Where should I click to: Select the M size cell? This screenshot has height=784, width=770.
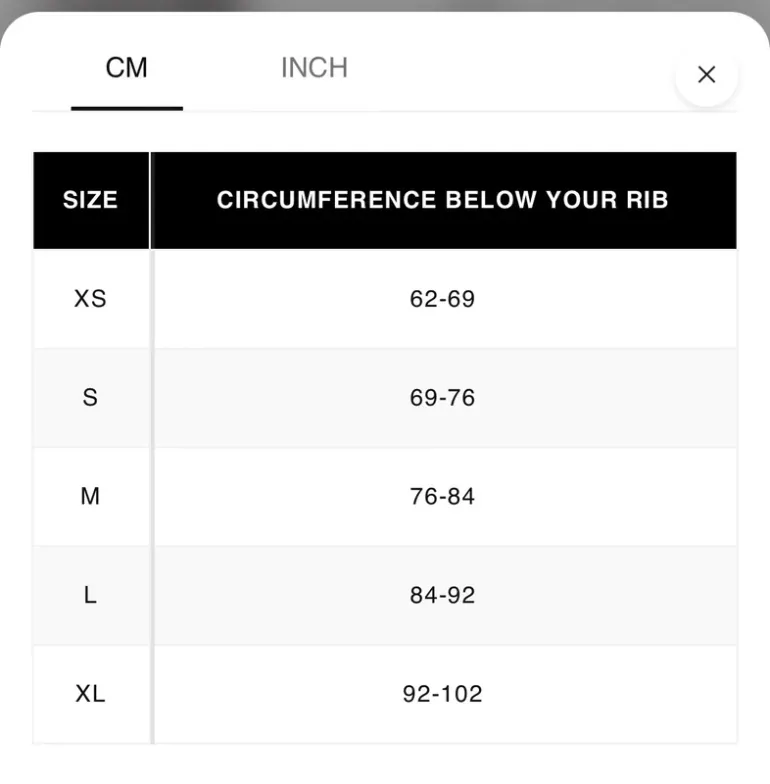click(x=91, y=496)
